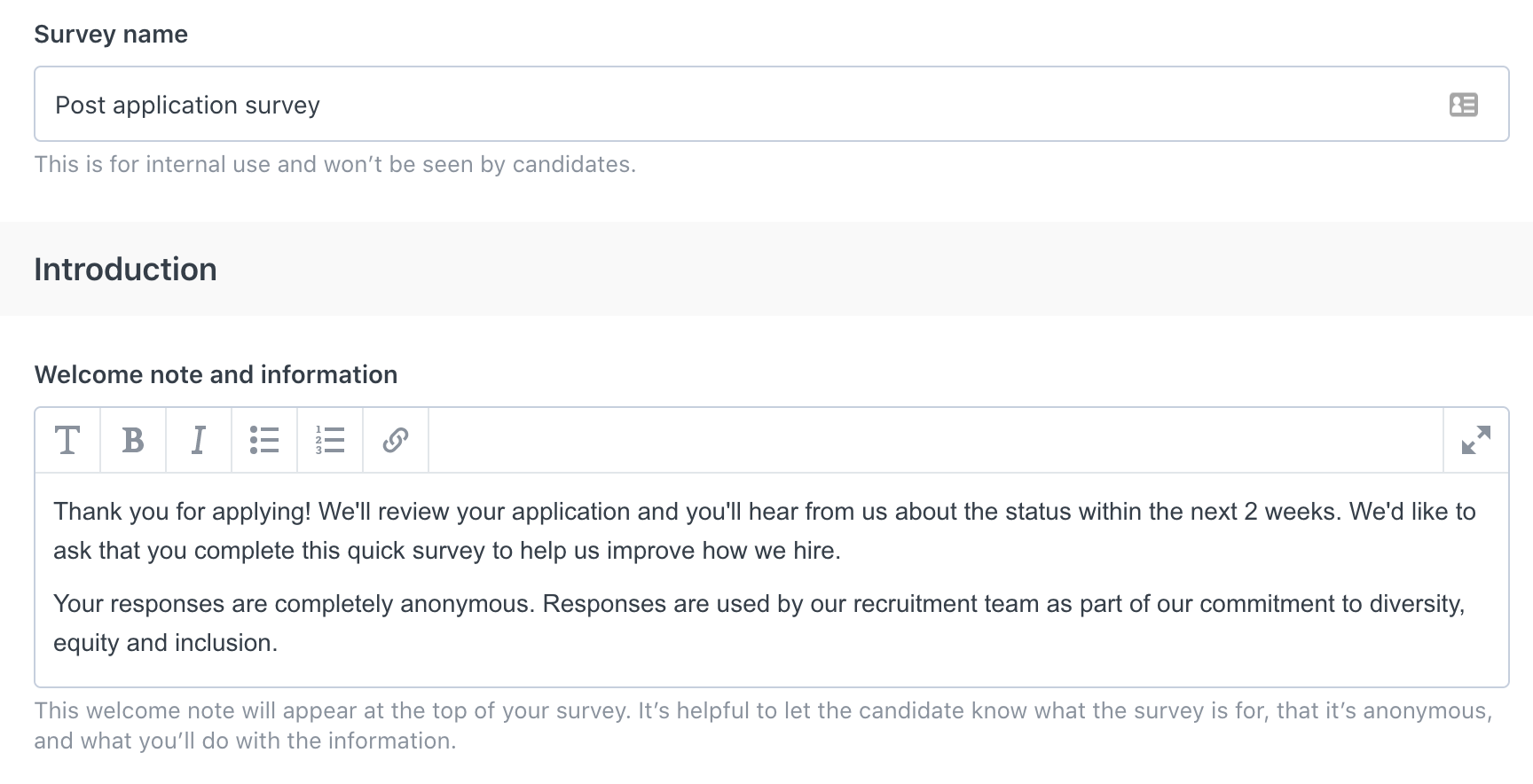
Task: Click the empty toolbar area right of link icon
Action: 936,440
